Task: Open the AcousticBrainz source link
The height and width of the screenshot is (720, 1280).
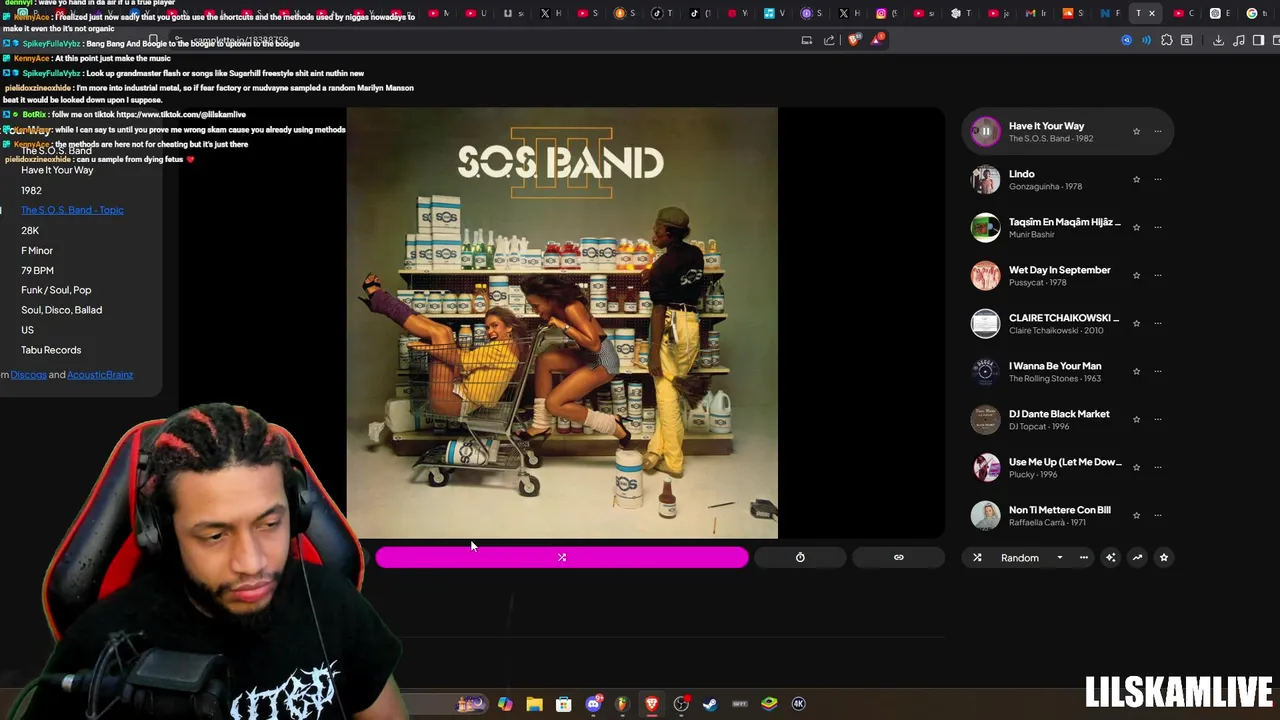Action: click(x=100, y=375)
